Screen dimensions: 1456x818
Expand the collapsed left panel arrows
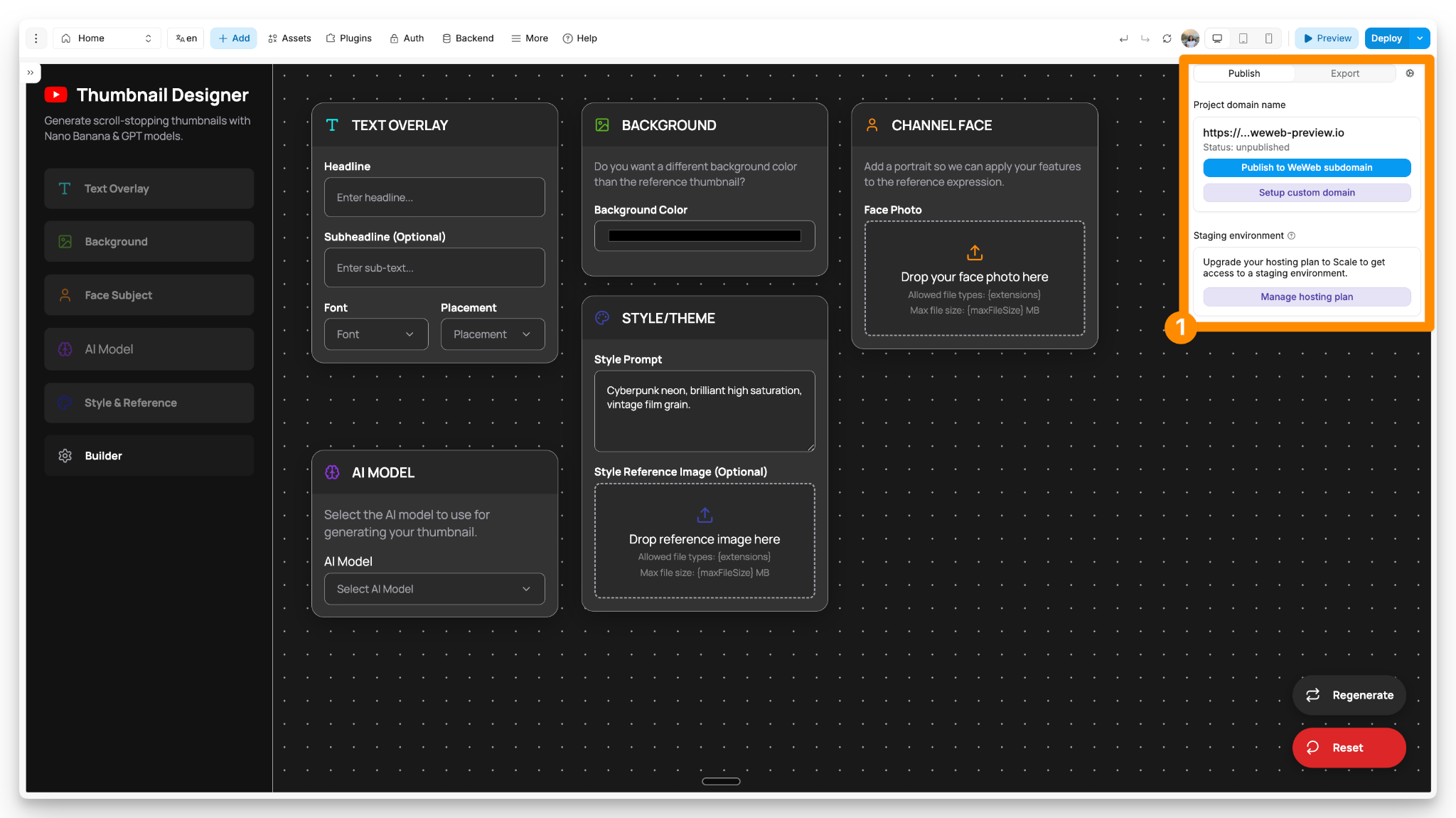31,73
